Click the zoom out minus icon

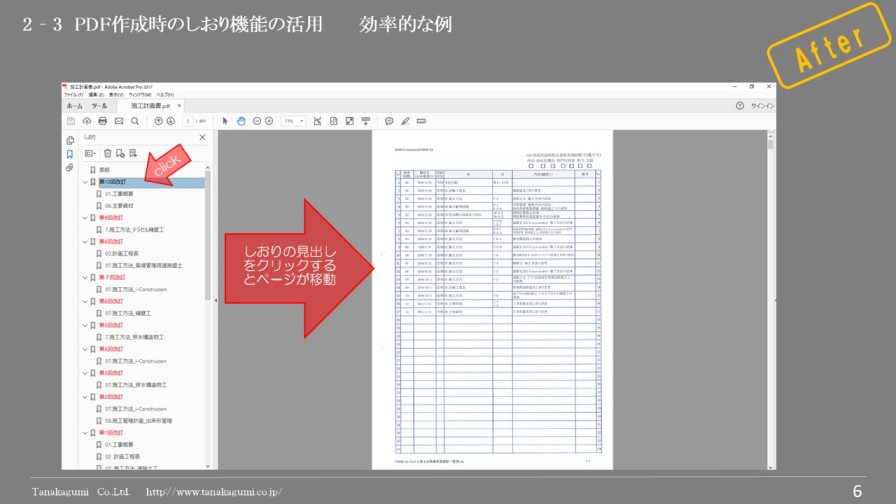click(x=256, y=121)
